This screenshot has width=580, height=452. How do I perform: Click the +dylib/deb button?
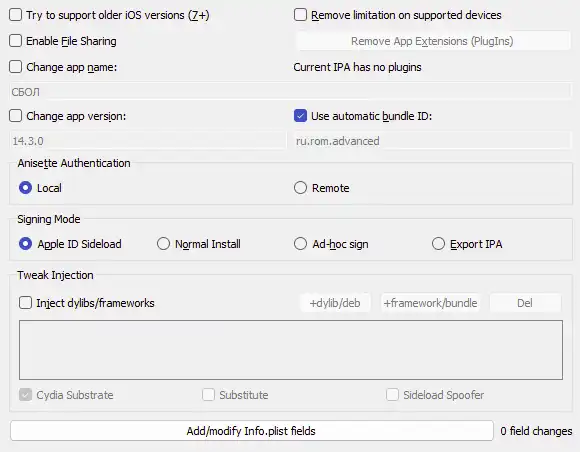[x=335, y=303]
